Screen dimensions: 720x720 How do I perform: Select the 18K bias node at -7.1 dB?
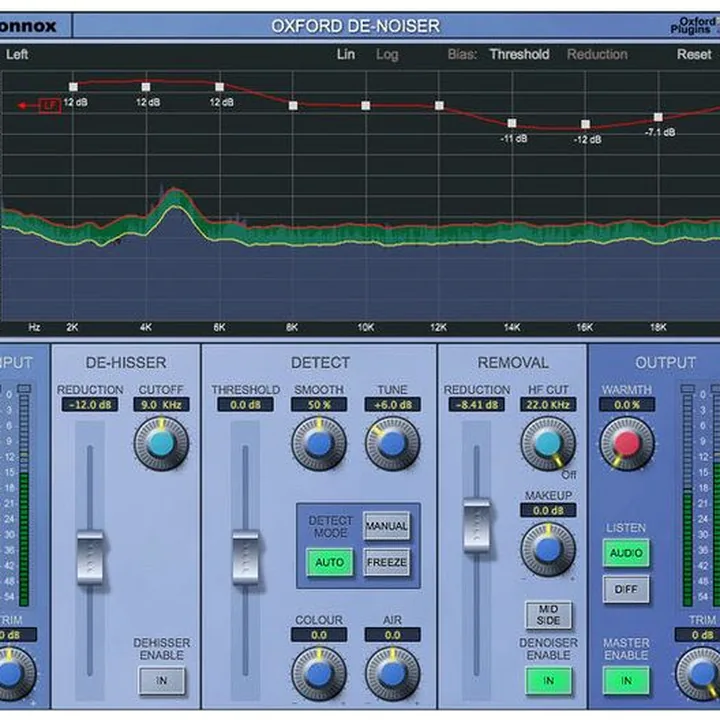coord(658,118)
